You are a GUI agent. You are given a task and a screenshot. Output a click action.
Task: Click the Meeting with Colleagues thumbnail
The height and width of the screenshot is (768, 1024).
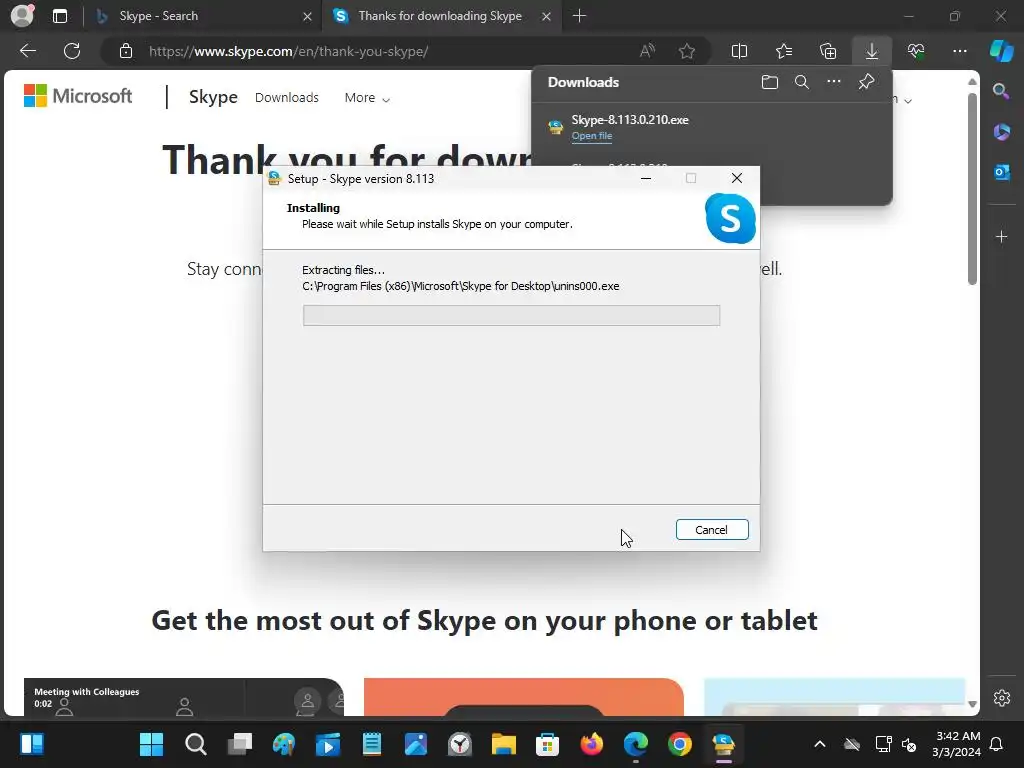[184, 697]
